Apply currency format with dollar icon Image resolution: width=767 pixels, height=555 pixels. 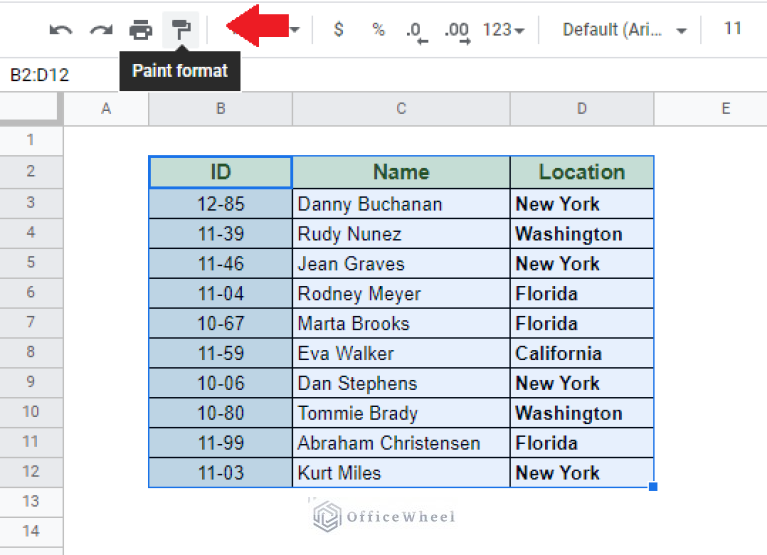coord(338,30)
